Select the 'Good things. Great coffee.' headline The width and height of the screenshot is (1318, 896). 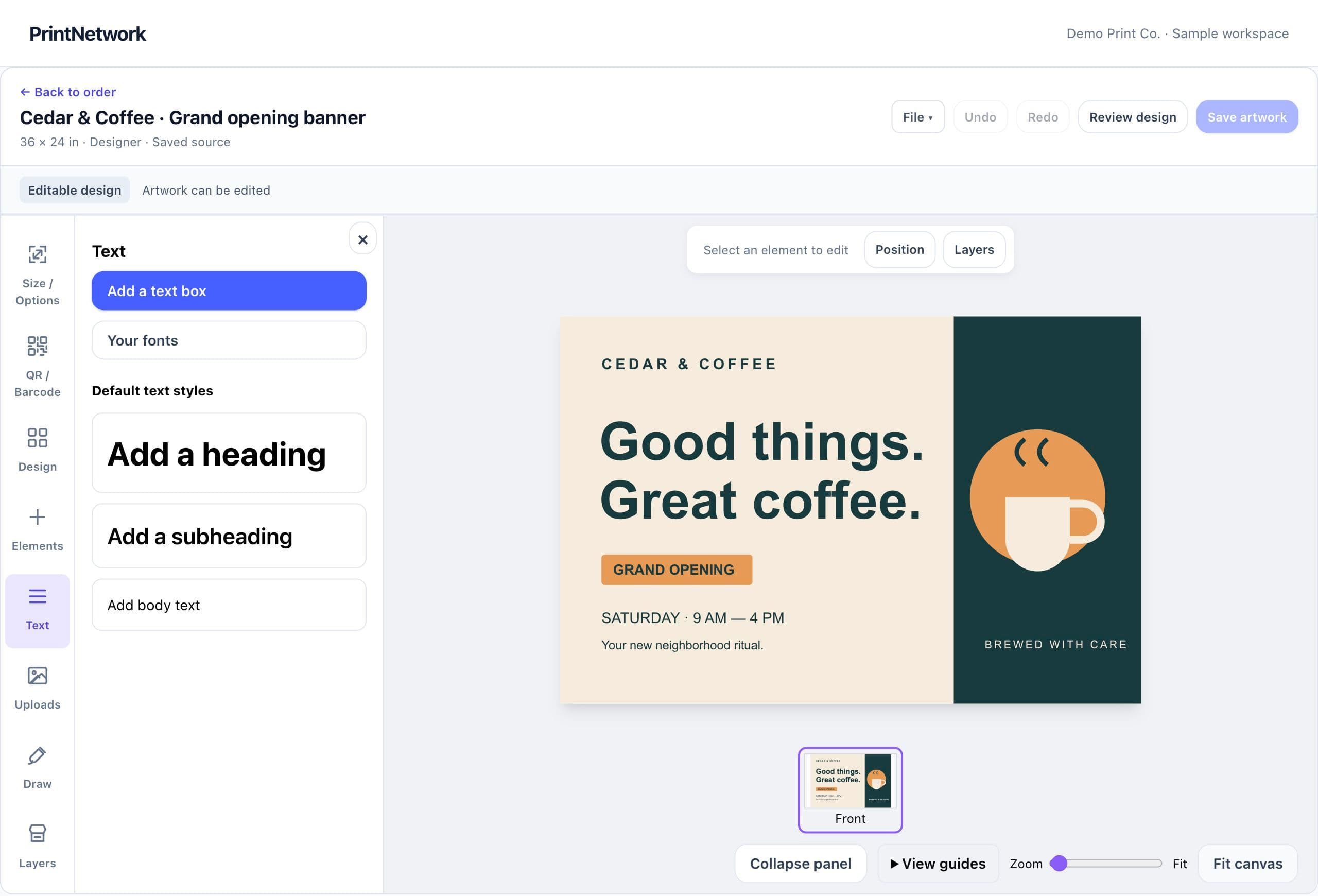(761, 471)
